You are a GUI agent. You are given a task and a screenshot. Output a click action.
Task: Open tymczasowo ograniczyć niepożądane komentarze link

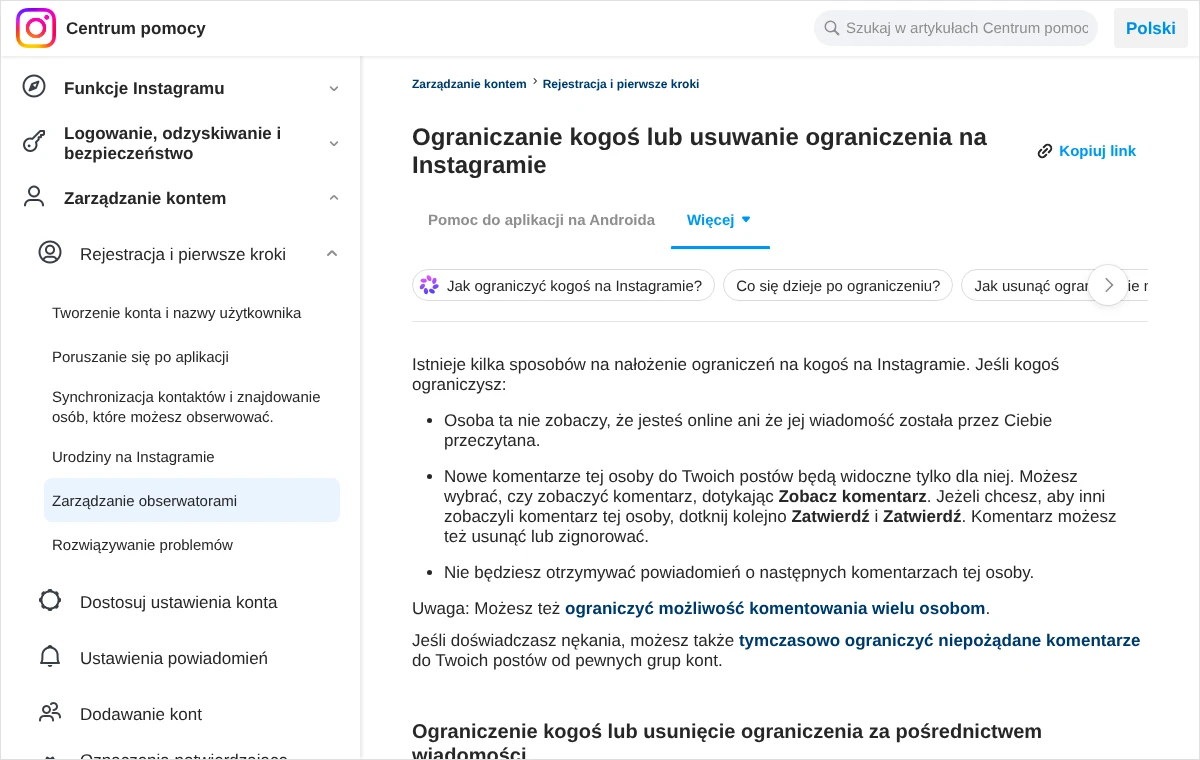click(939, 640)
